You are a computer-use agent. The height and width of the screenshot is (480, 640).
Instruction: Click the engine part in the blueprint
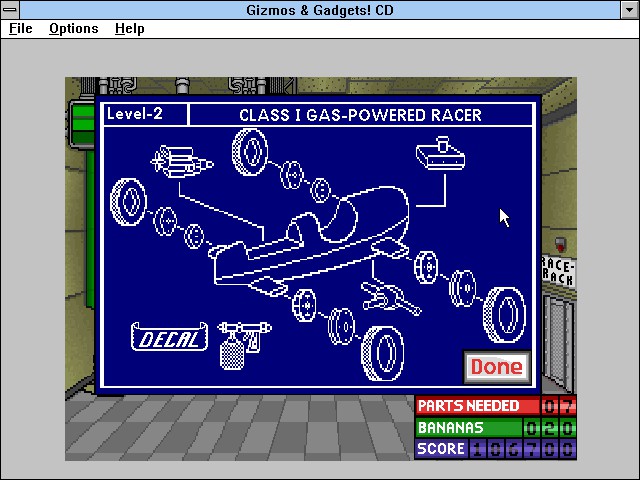pyautogui.click(x=182, y=162)
